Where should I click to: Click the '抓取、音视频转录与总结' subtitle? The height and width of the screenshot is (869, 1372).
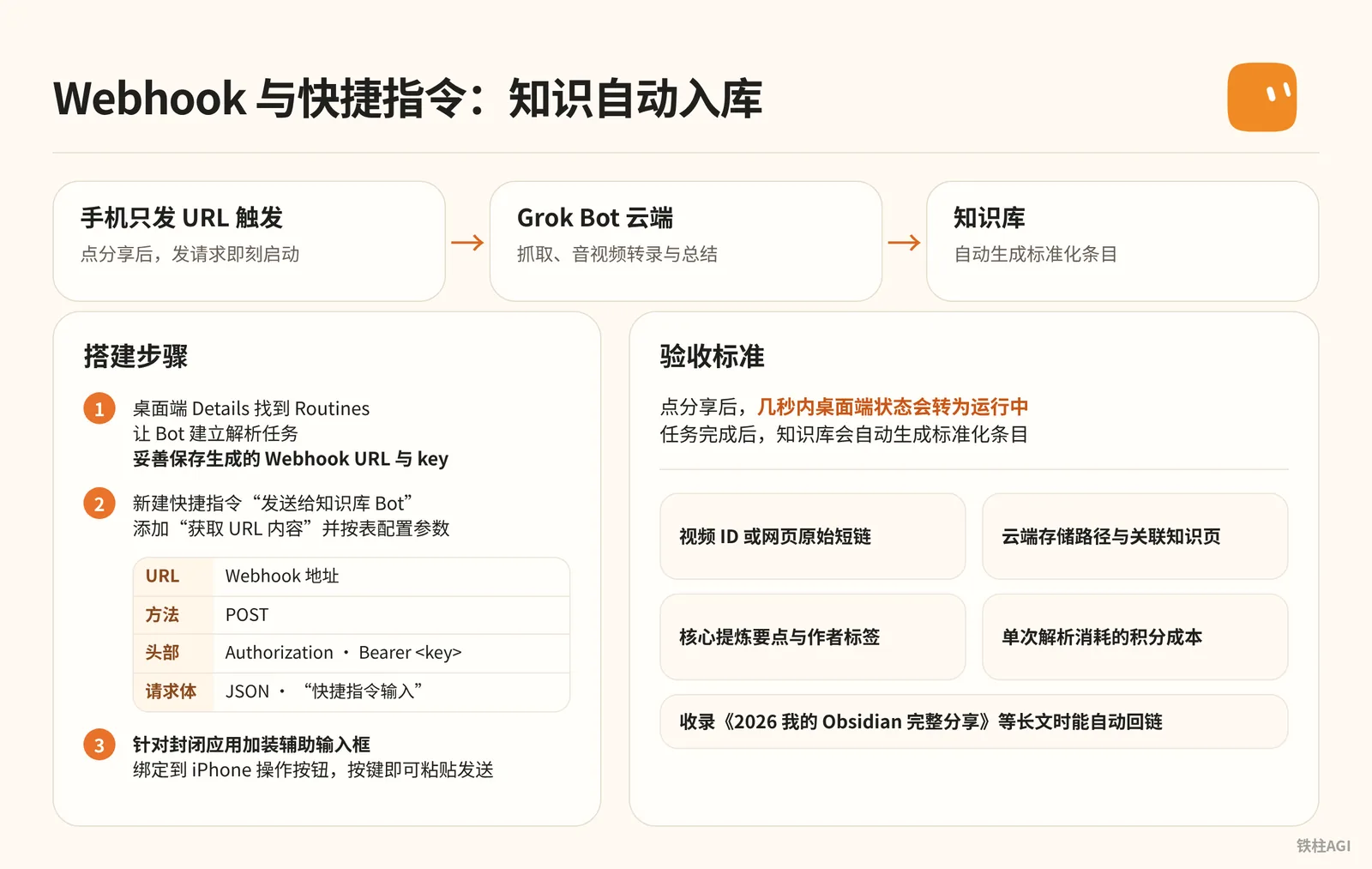click(617, 254)
